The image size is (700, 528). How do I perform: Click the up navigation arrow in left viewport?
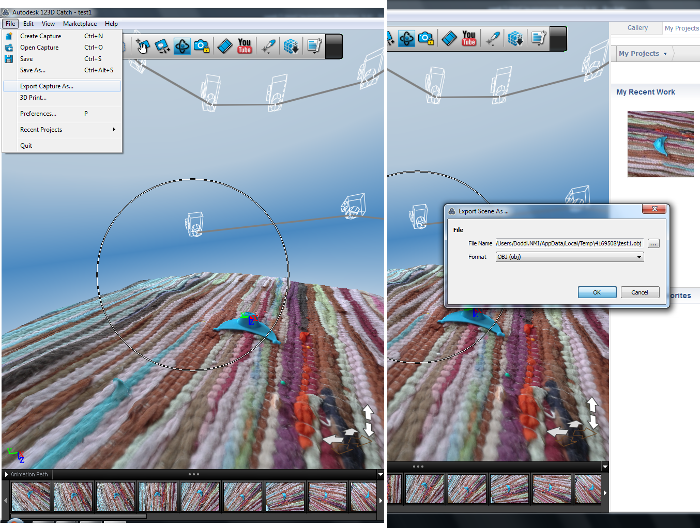(367, 412)
